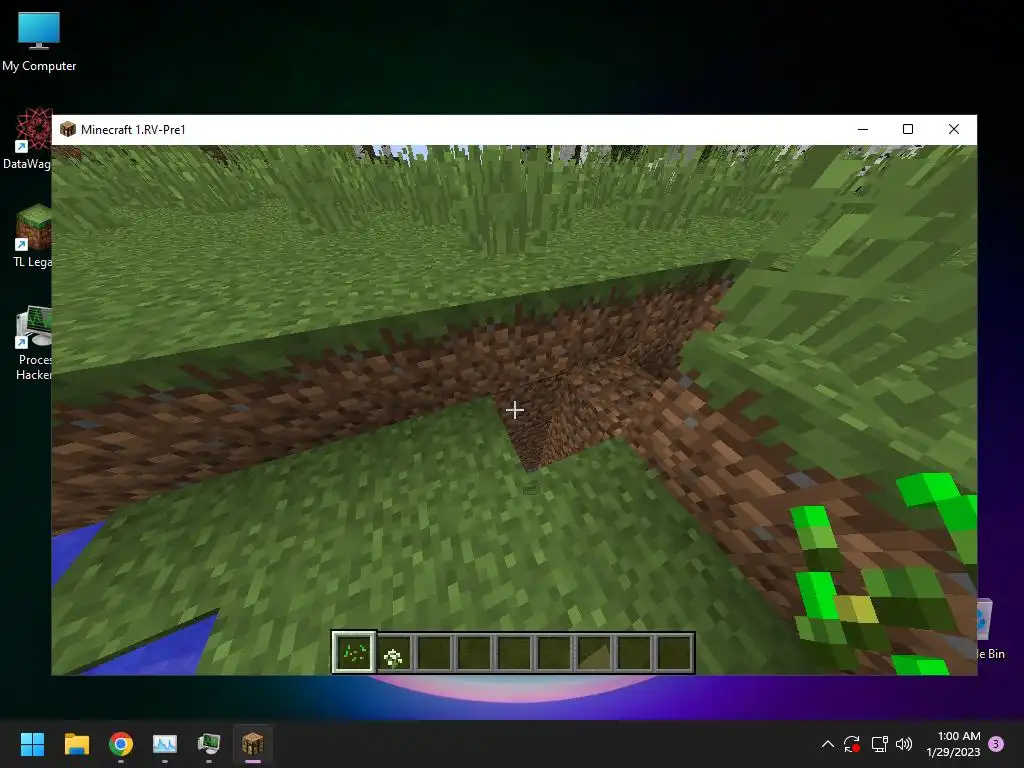The image size is (1024, 768).
Task: Open network settings tray icon
Action: [880, 744]
